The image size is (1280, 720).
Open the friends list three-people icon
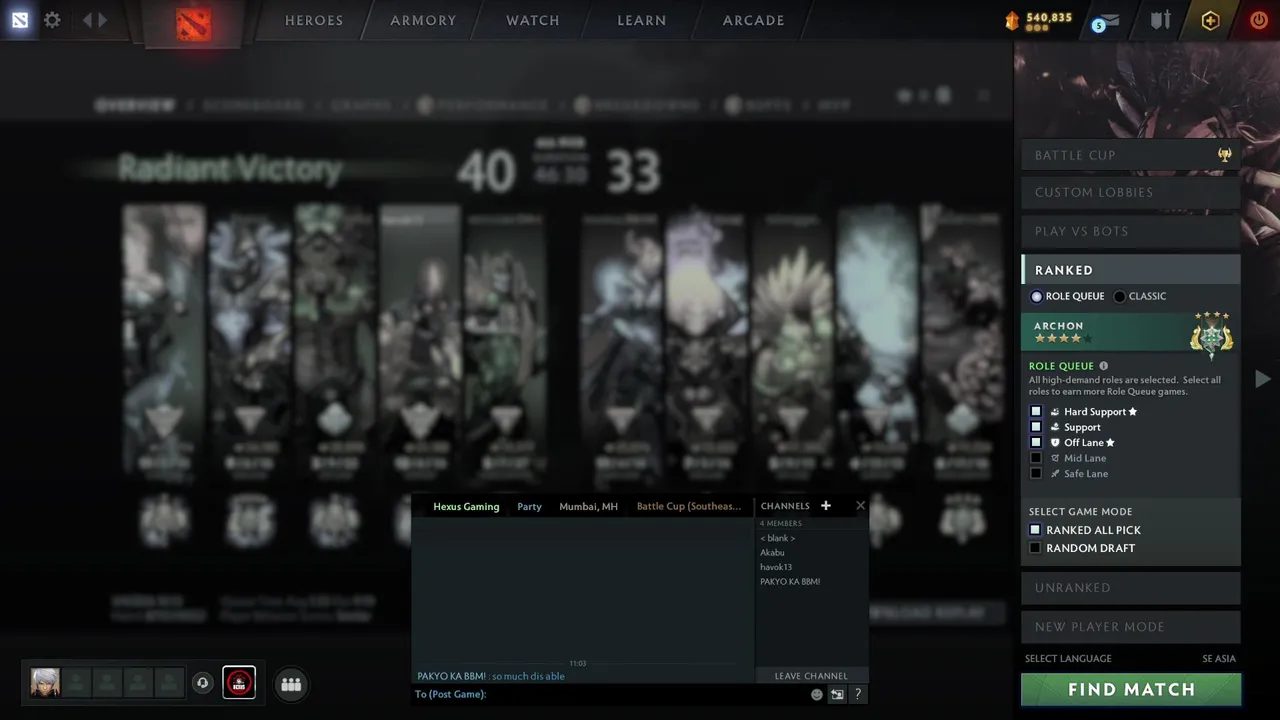click(x=291, y=684)
